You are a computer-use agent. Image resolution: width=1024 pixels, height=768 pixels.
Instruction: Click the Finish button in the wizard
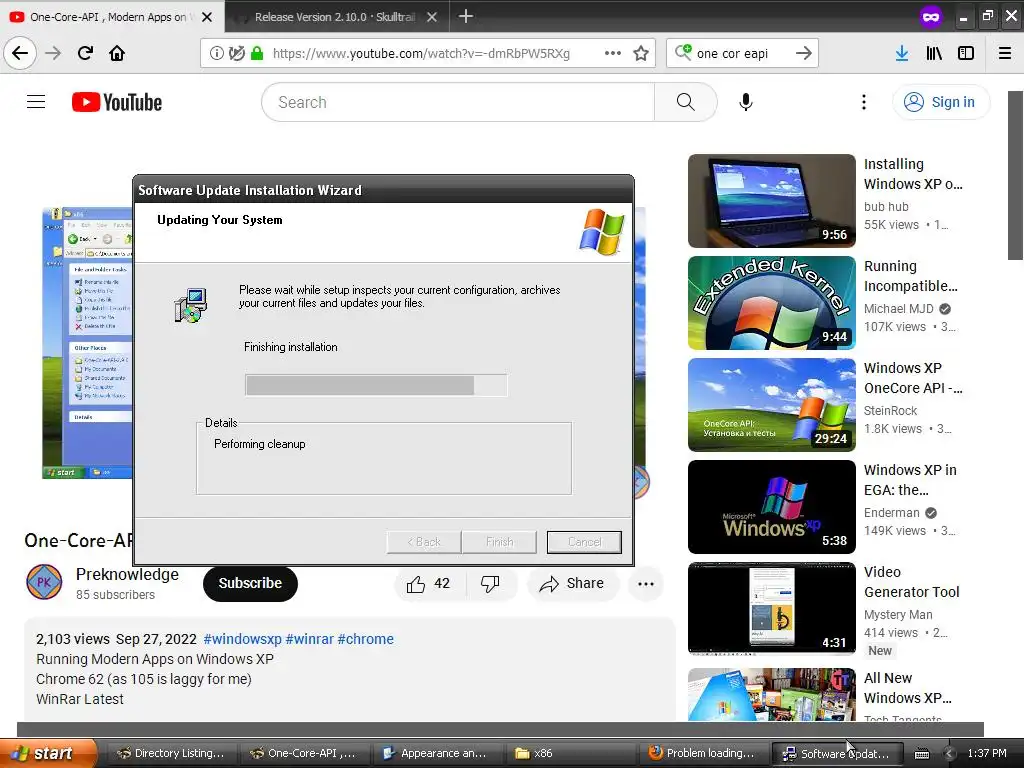point(500,541)
